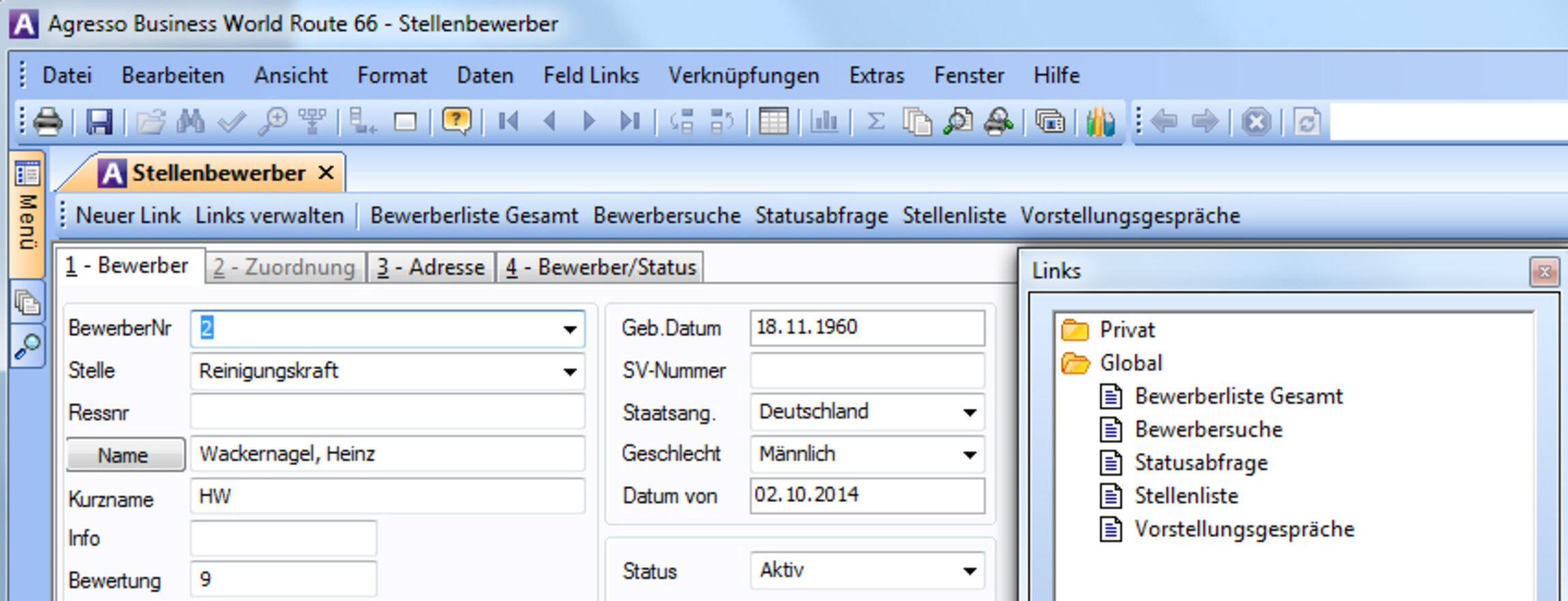Go to the previous record
1568x601 pixels.
[549, 122]
